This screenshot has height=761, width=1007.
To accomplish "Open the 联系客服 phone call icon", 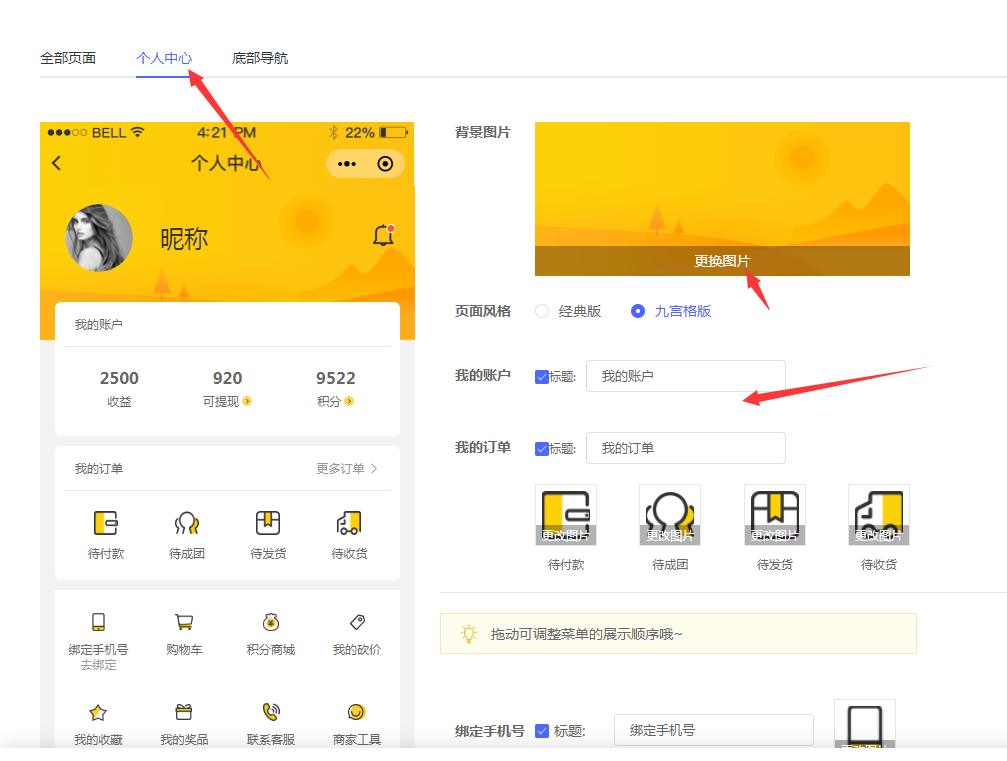I will coord(271,712).
